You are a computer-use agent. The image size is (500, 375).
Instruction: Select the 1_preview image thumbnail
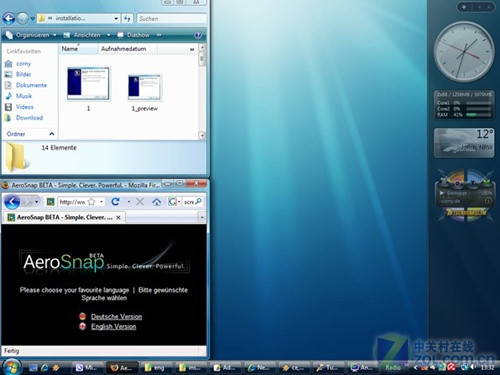pyautogui.click(x=145, y=87)
